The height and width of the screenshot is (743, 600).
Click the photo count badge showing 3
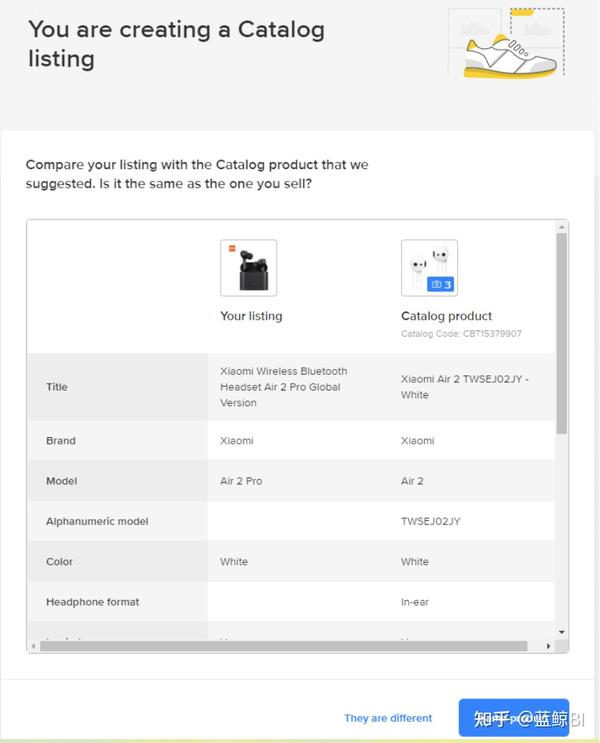pos(441,284)
